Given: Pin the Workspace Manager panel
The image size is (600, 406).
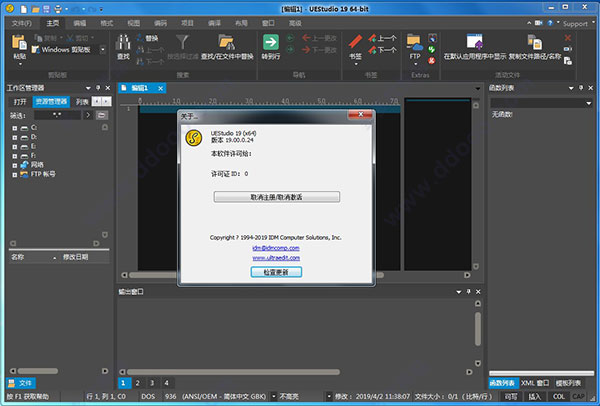Looking at the screenshot, I should (98, 88).
